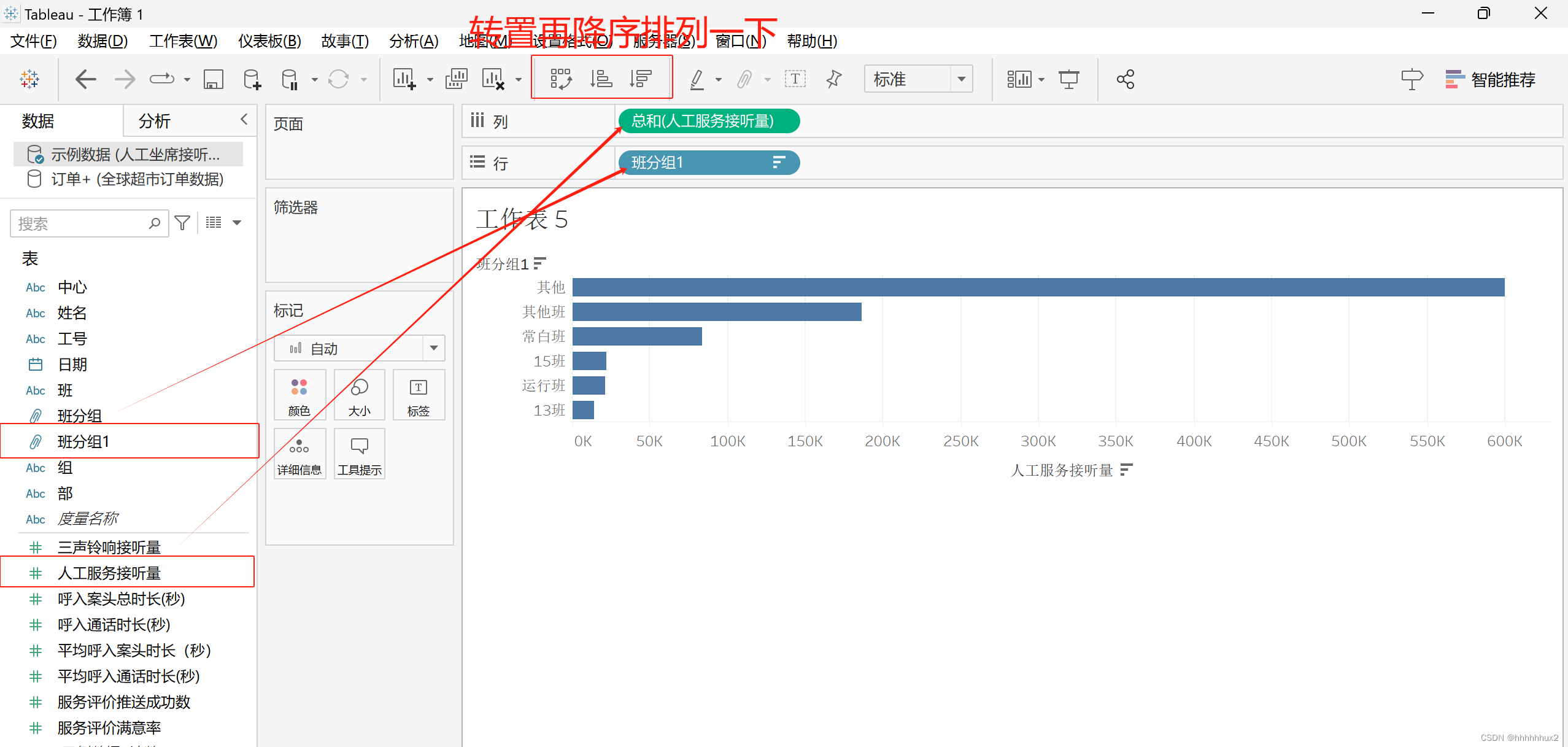The width and height of the screenshot is (1568, 747).
Task: Toggle presentation mode icon
Action: [x=1068, y=79]
